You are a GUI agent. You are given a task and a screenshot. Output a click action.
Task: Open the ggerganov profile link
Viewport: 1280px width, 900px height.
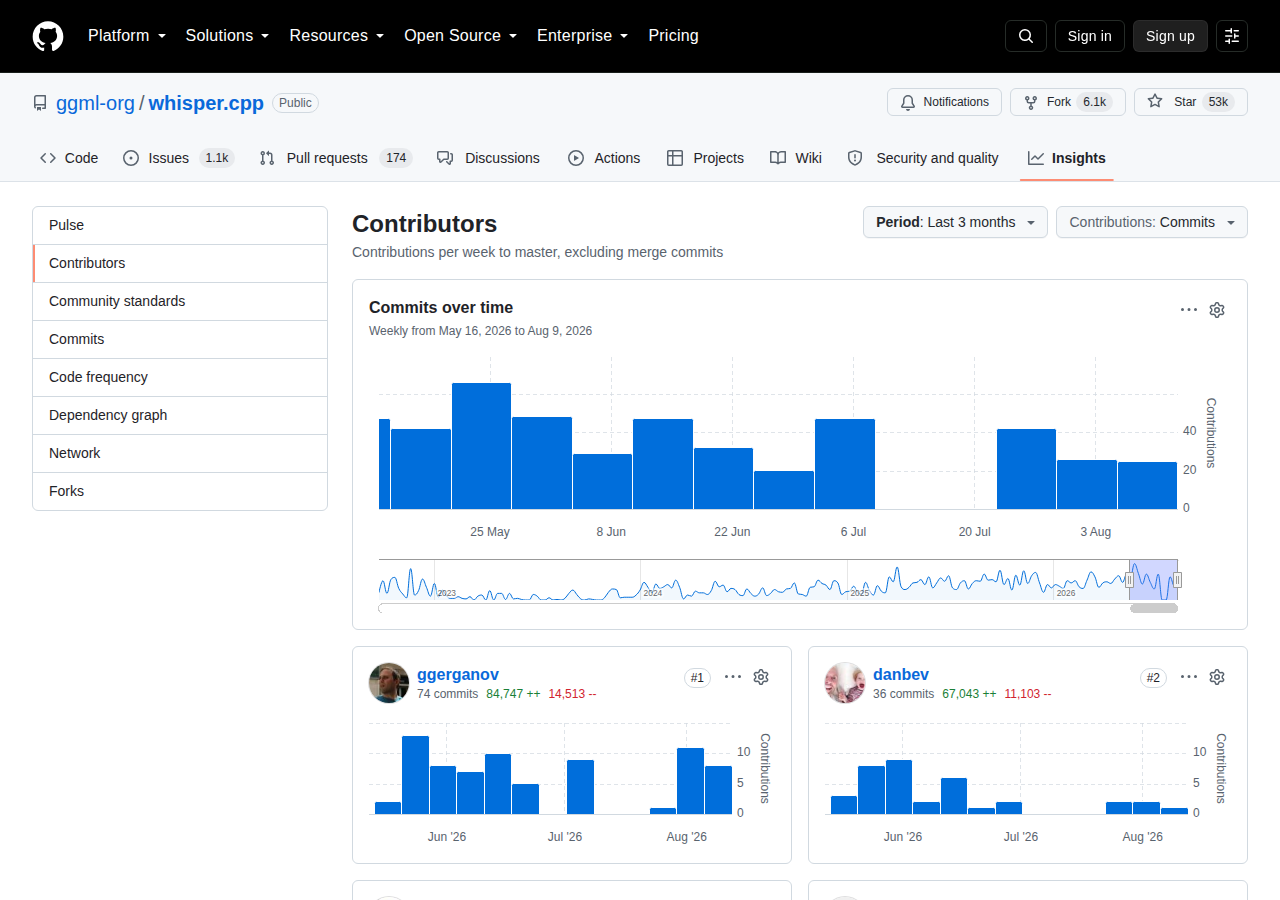click(458, 675)
